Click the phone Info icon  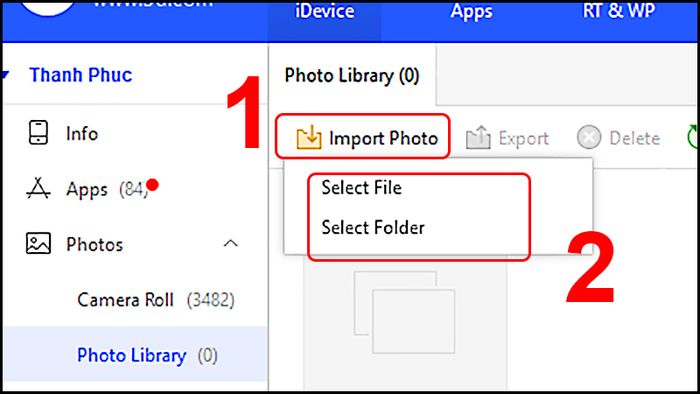click(38, 133)
